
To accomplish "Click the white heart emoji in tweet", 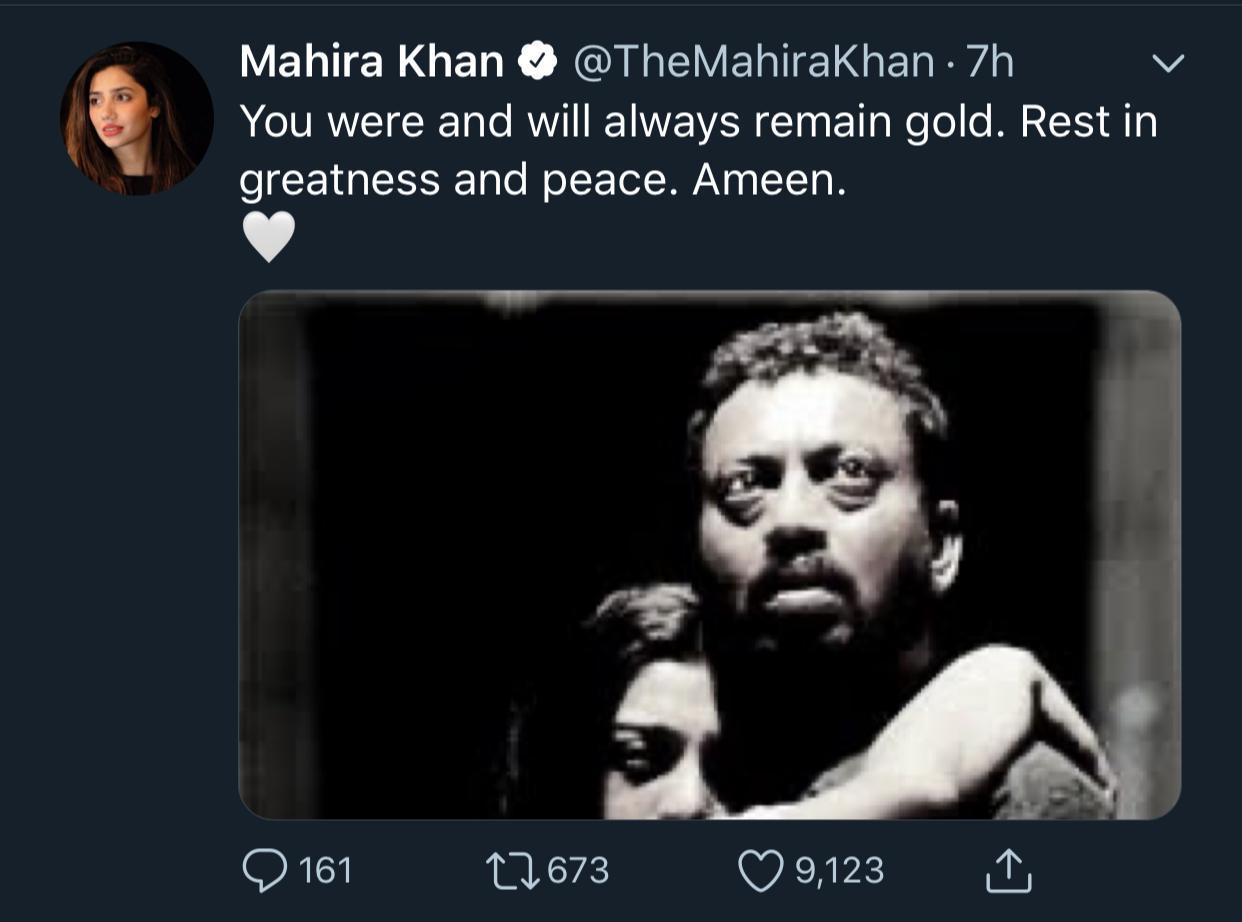I will click(x=269, y=237).
